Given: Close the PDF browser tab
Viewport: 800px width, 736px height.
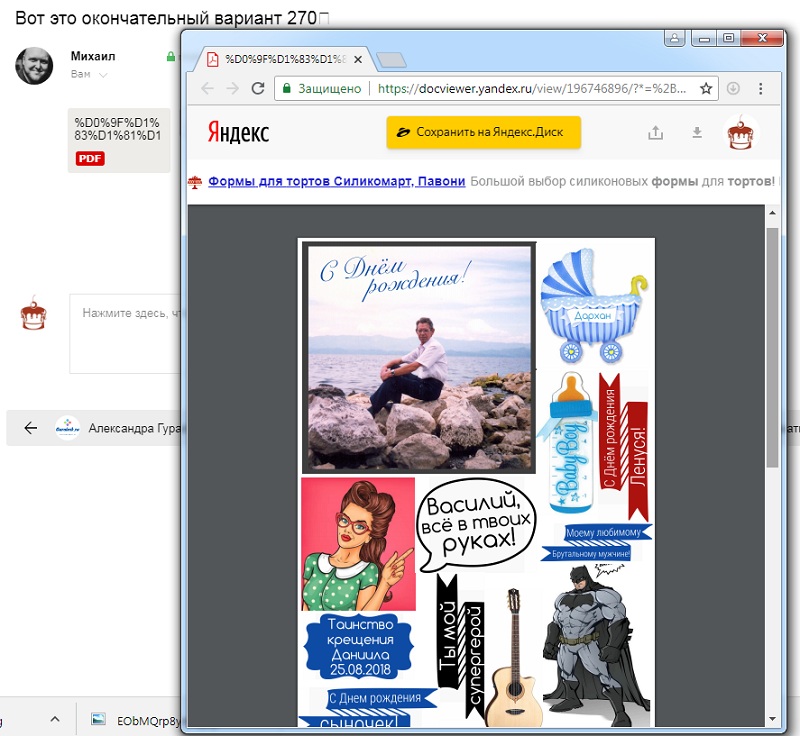Looking at the screenshot, I should [358, 59].
